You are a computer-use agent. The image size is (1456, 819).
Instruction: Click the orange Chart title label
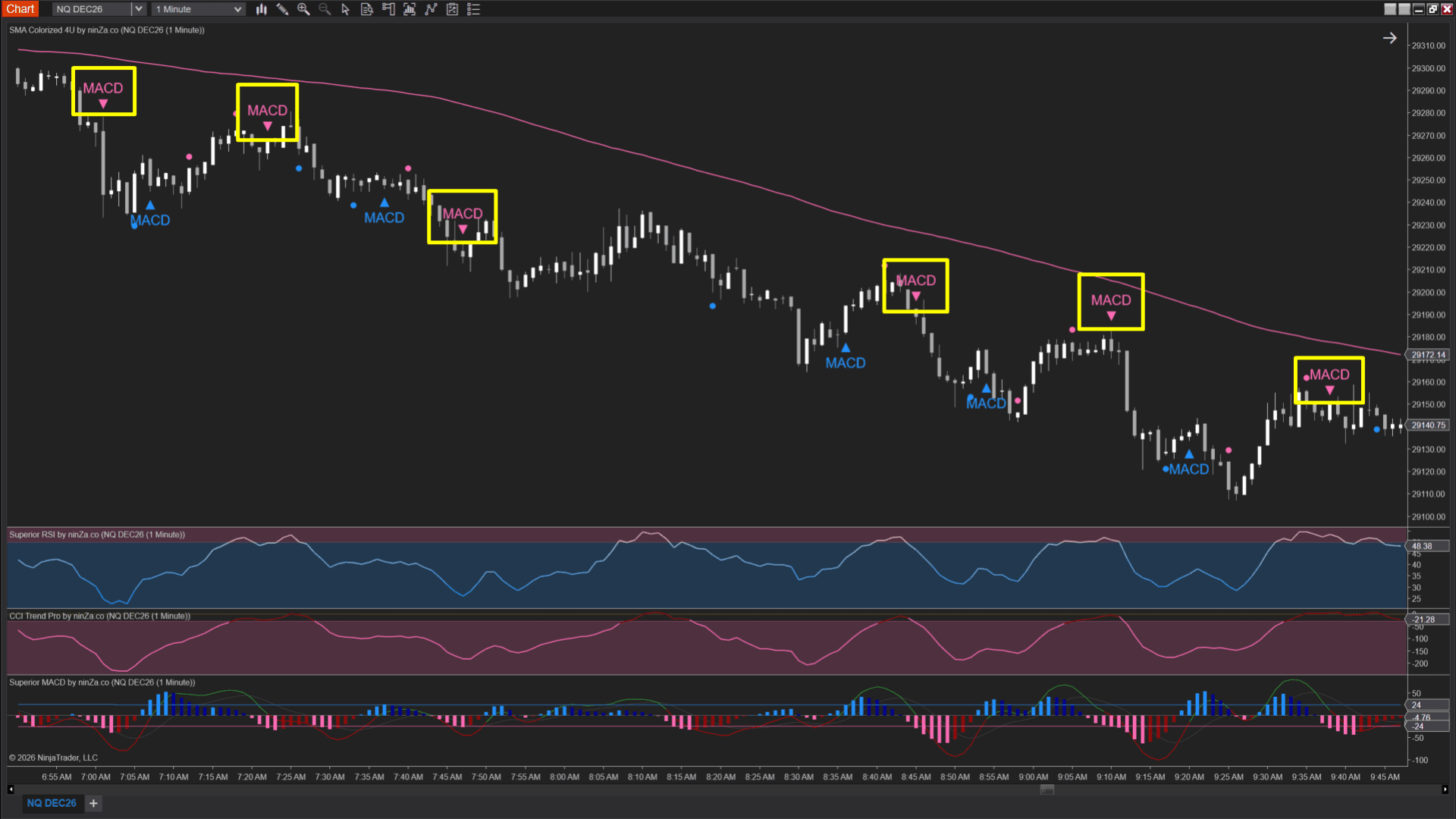click(20, 9)
